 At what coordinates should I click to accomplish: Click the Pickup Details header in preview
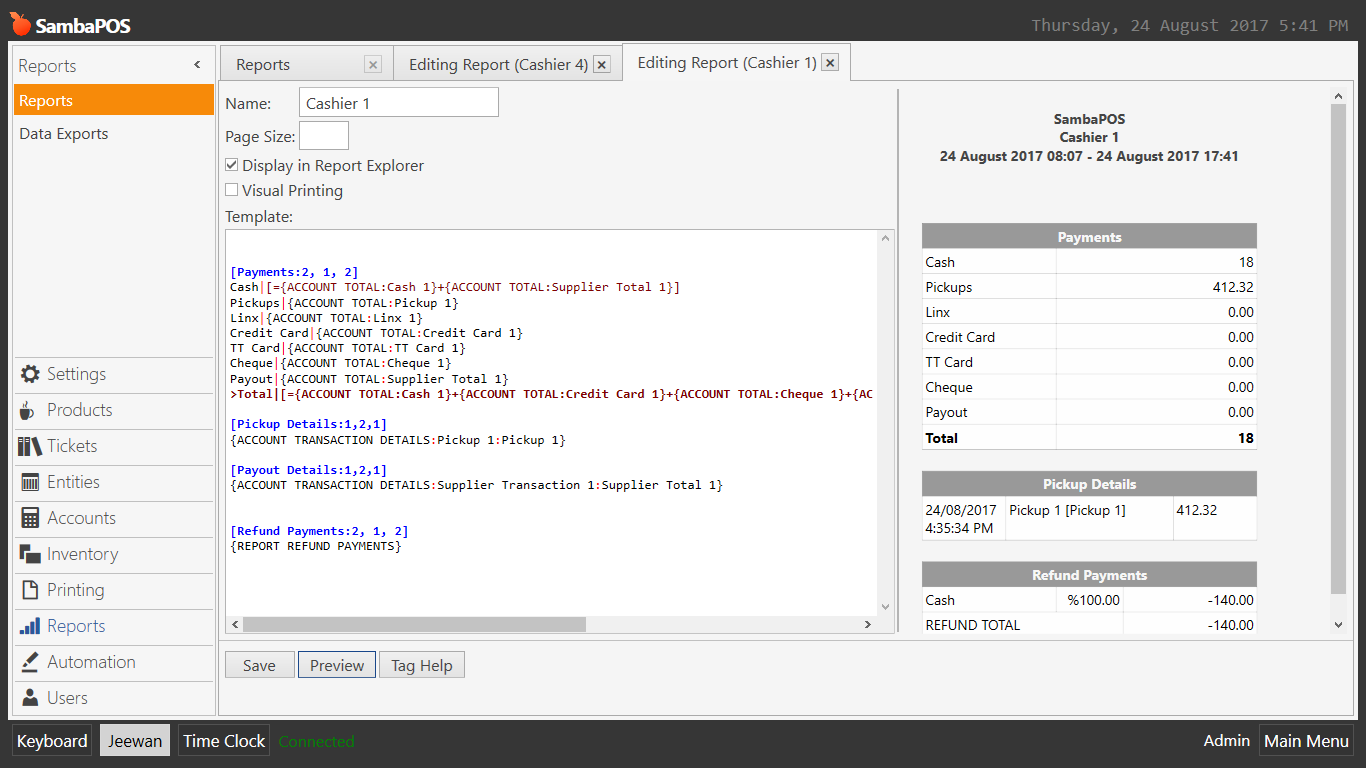[x=1089, y=484]
